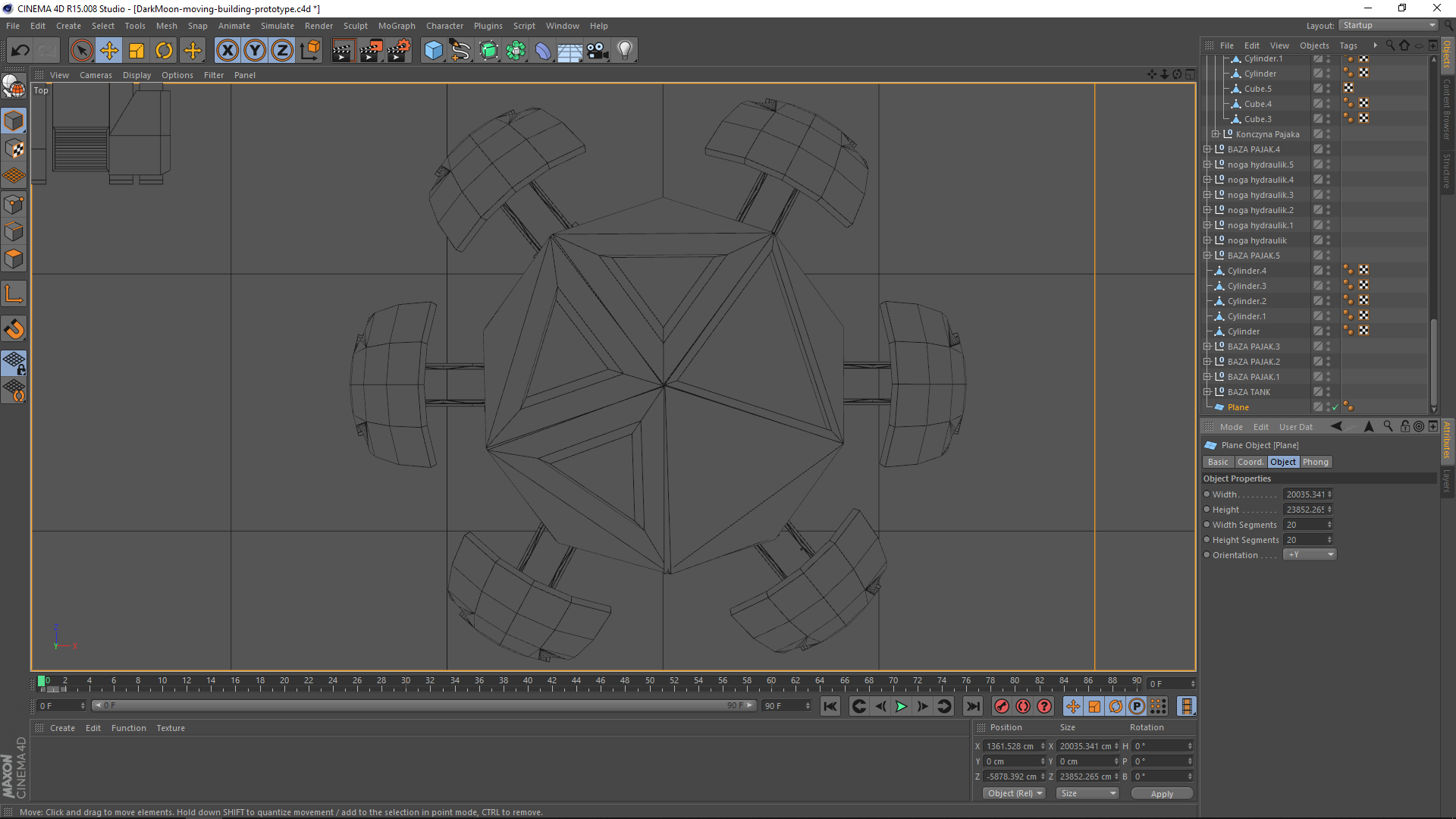The height and width of the screenshot is (819, 1456).
Task: Click the Width Segments input field
Action: point(1304,525)
